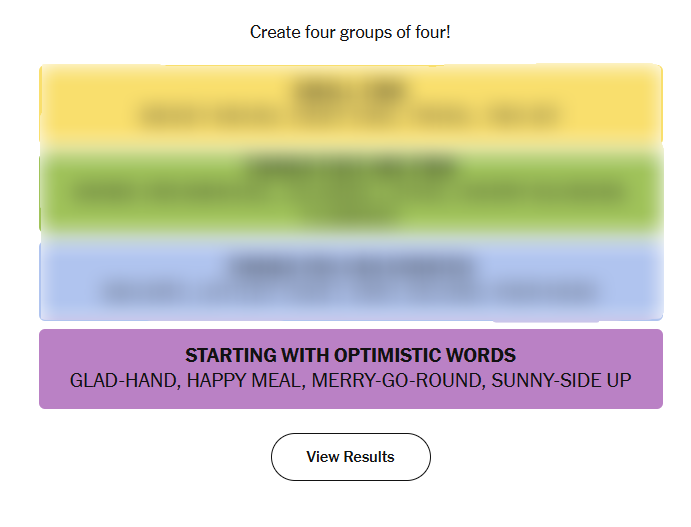
Task: Click the View Results button
Action: (350, 457)
